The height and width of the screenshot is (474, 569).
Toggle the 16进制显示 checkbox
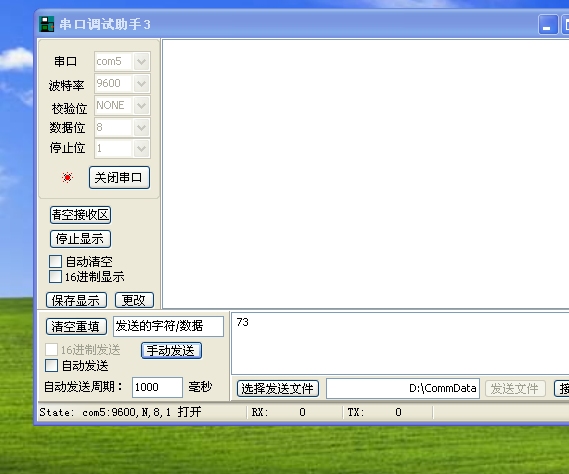point(56,276)
